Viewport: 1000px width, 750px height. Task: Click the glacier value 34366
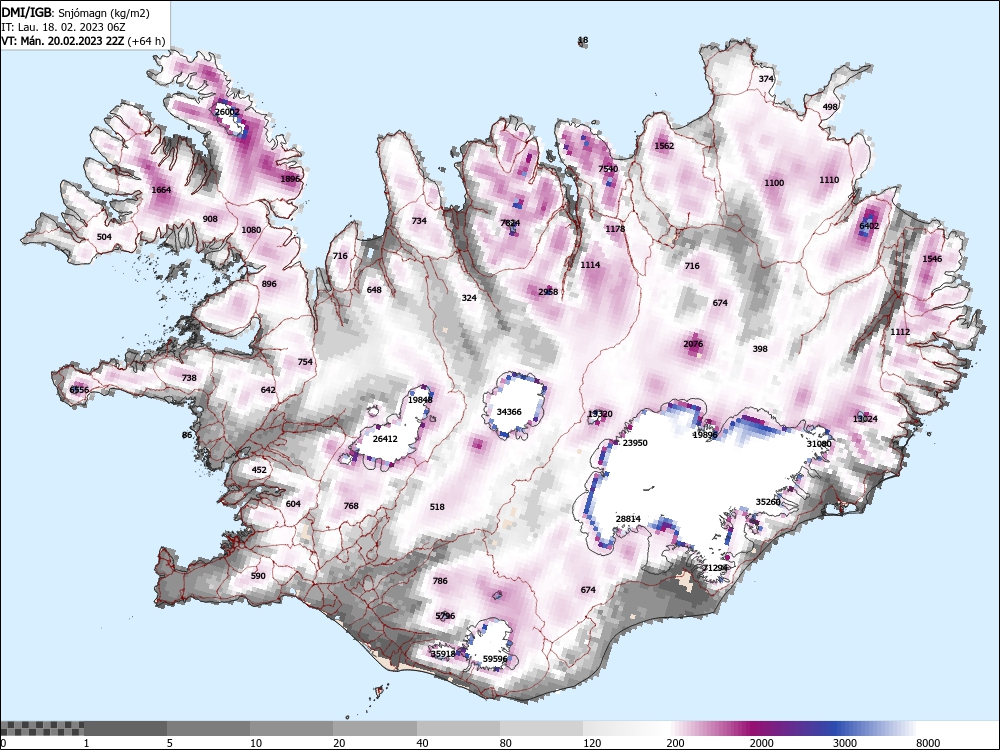click(509, 412)
